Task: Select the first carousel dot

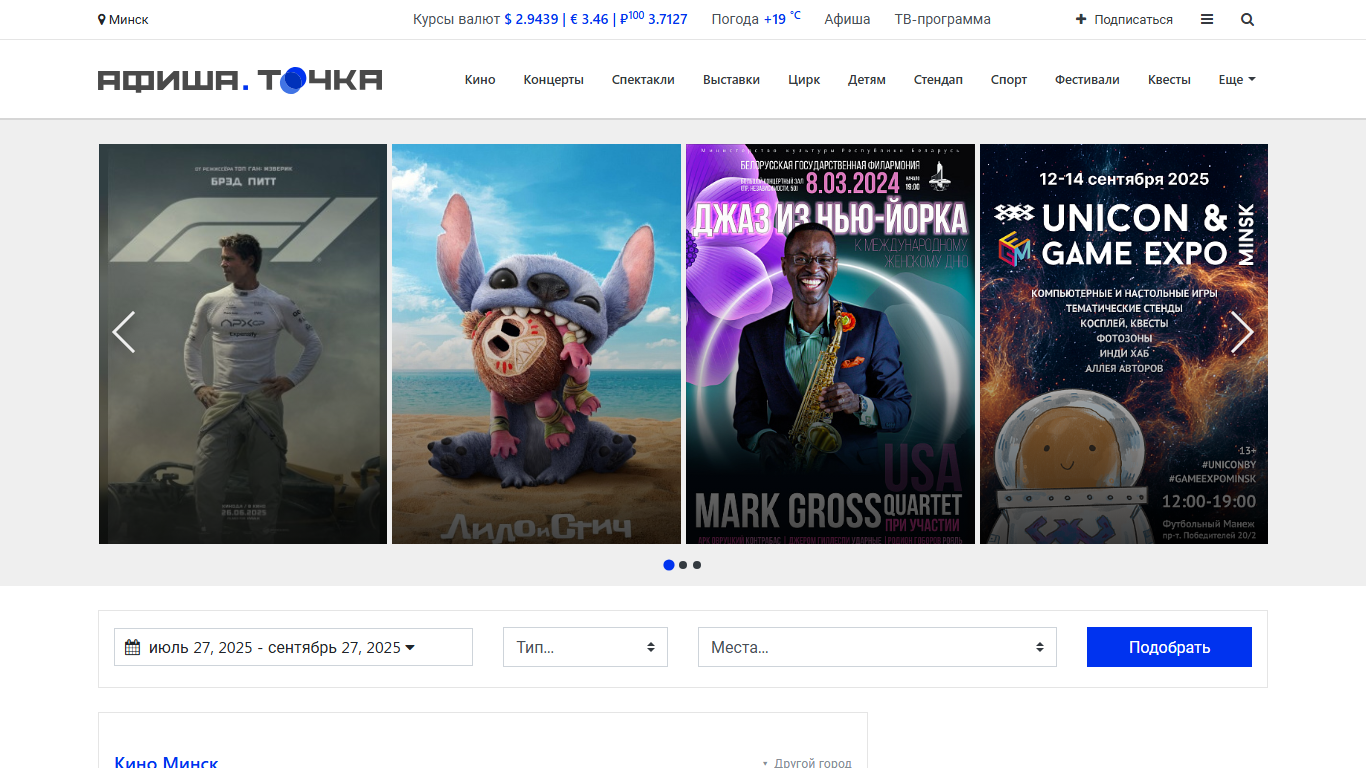Action: (669, 565)
